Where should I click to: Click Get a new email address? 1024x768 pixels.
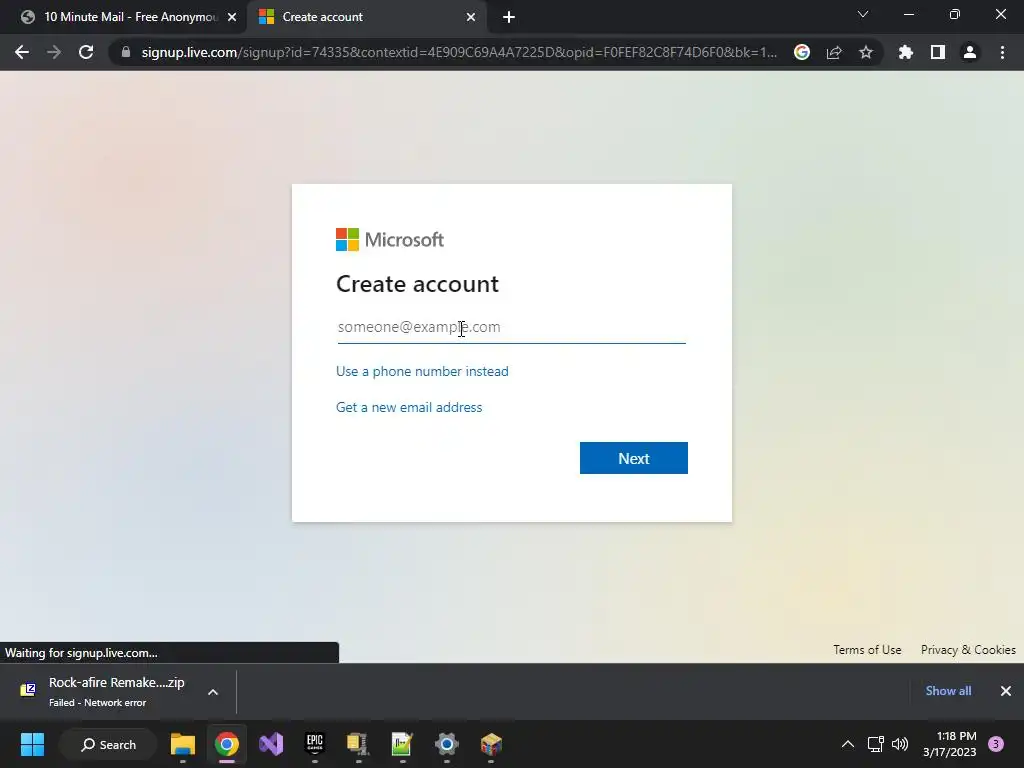(409, 407)
